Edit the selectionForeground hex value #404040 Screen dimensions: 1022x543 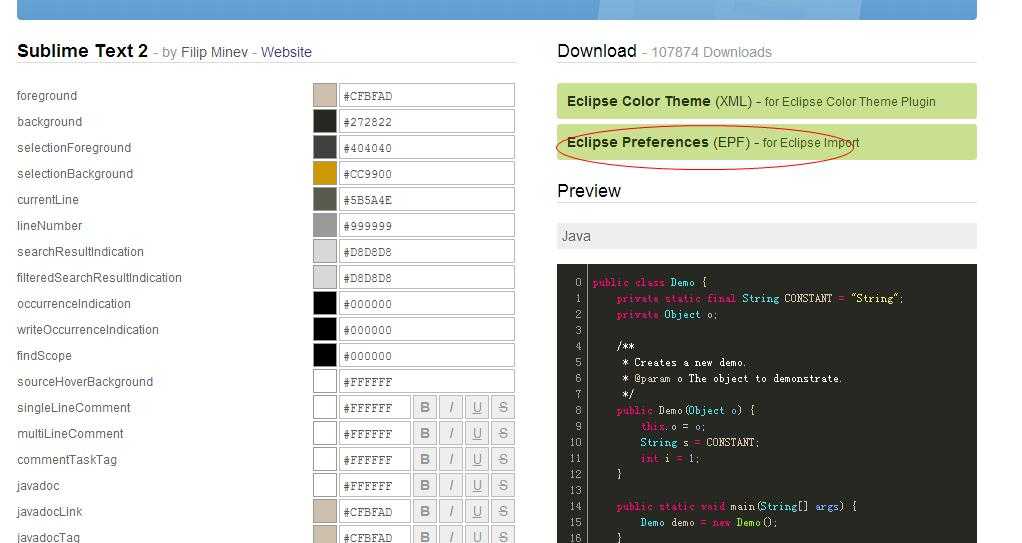[427, 147]
